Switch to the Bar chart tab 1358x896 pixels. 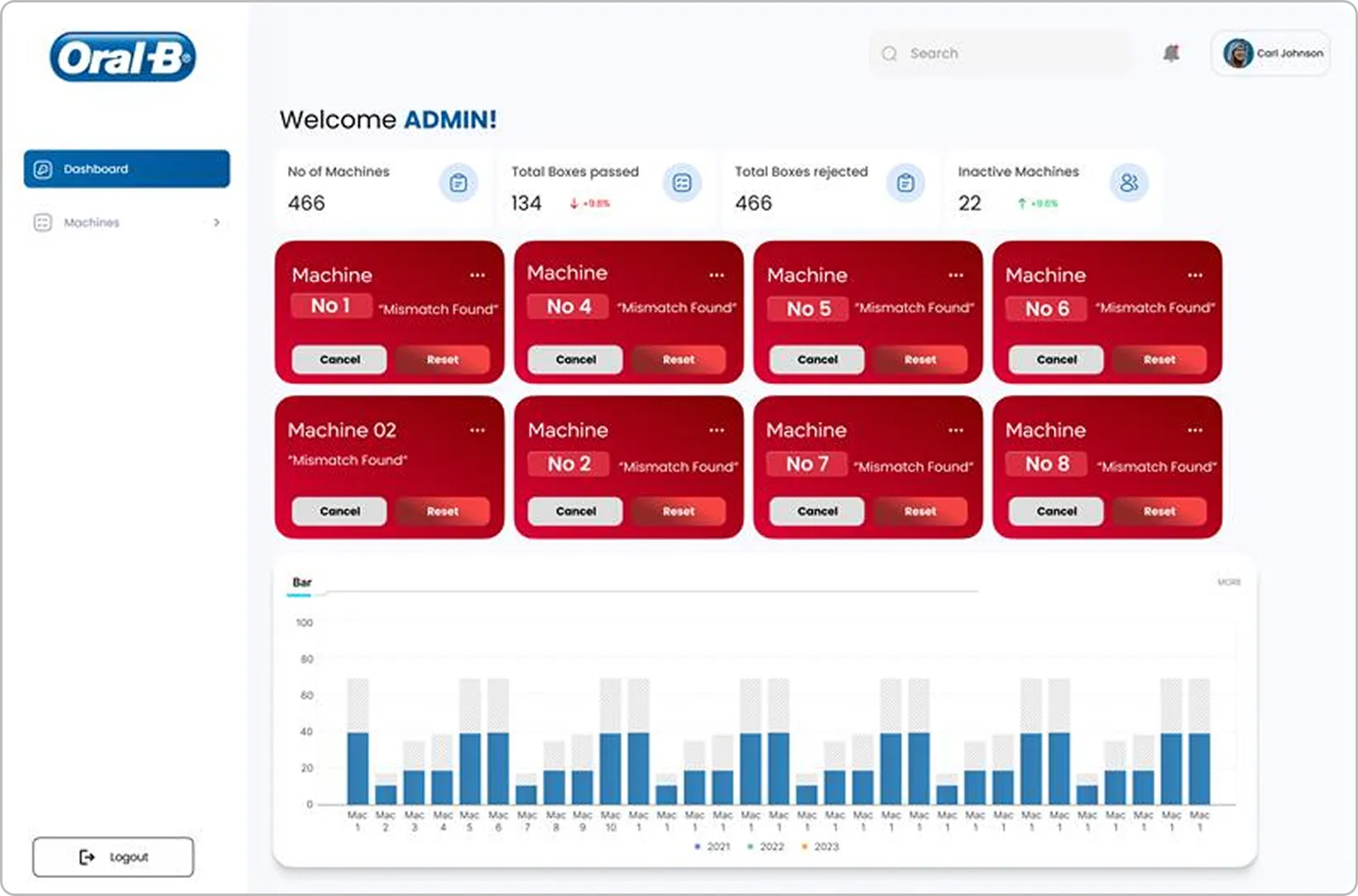click(x=302, y=582)
